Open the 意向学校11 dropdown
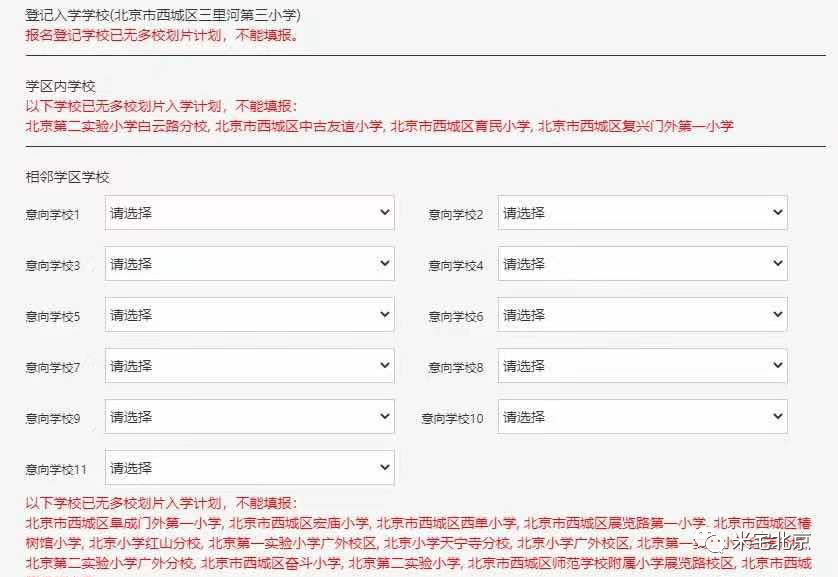The height and width of the screenshot is (577, 838). coord(250,467)
